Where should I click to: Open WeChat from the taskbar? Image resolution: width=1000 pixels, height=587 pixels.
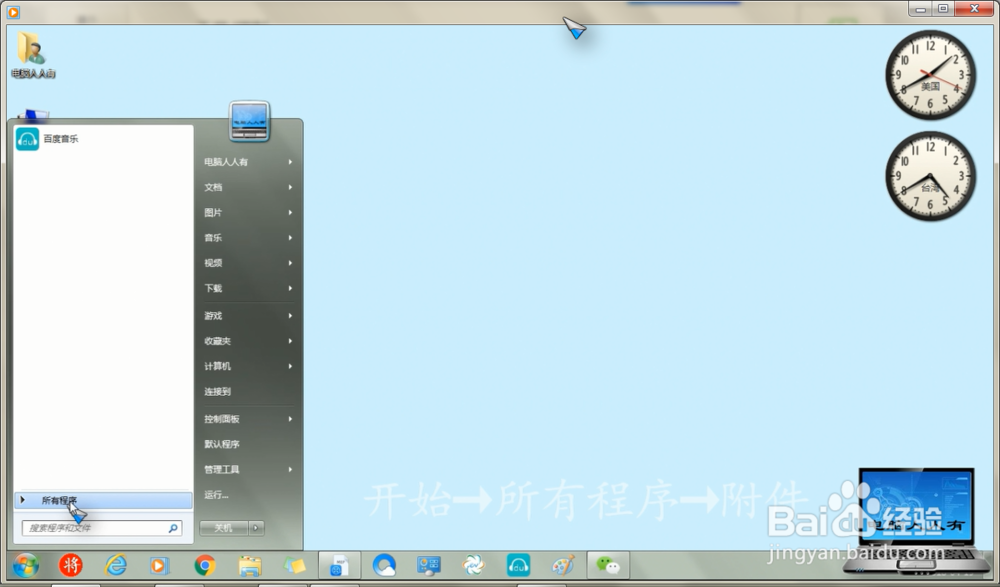pyautogui.click(x=608, y=565)
